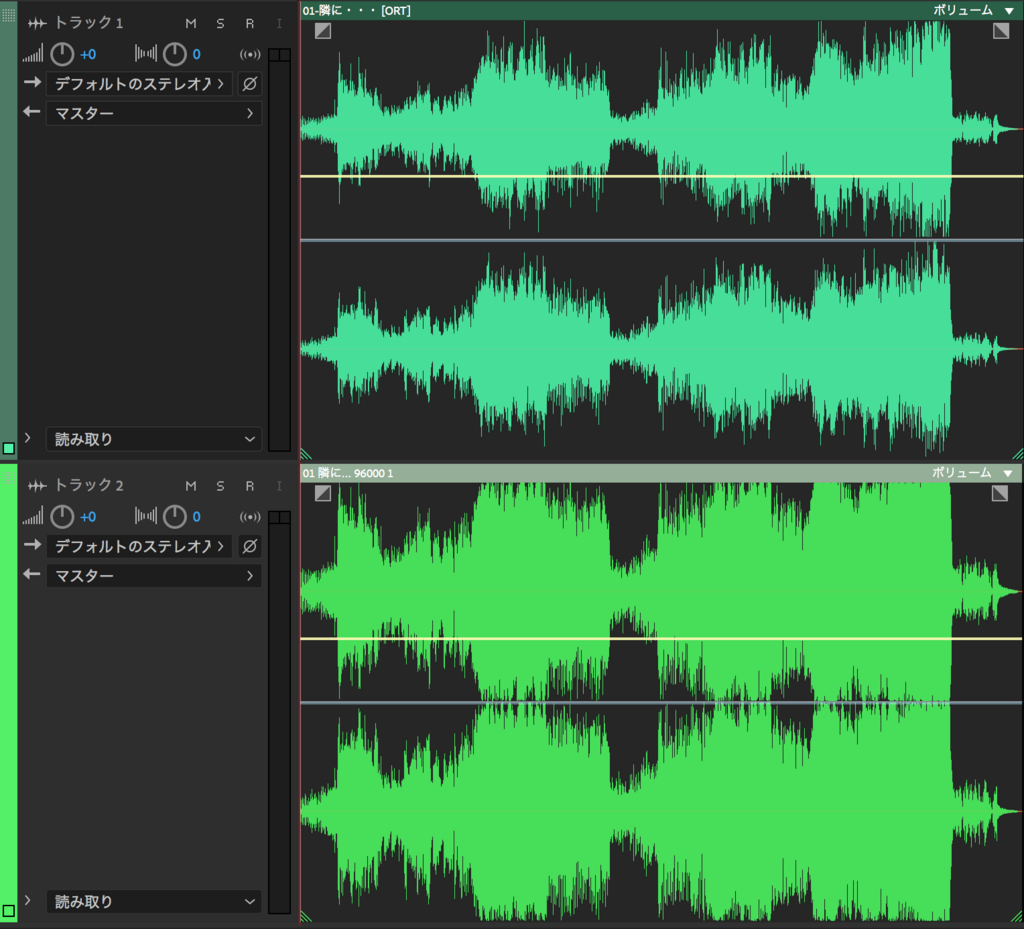The image size is (1024, 929).
Task: Click Track 1 clip left trim corner handle
Action: tap(306, 454)
